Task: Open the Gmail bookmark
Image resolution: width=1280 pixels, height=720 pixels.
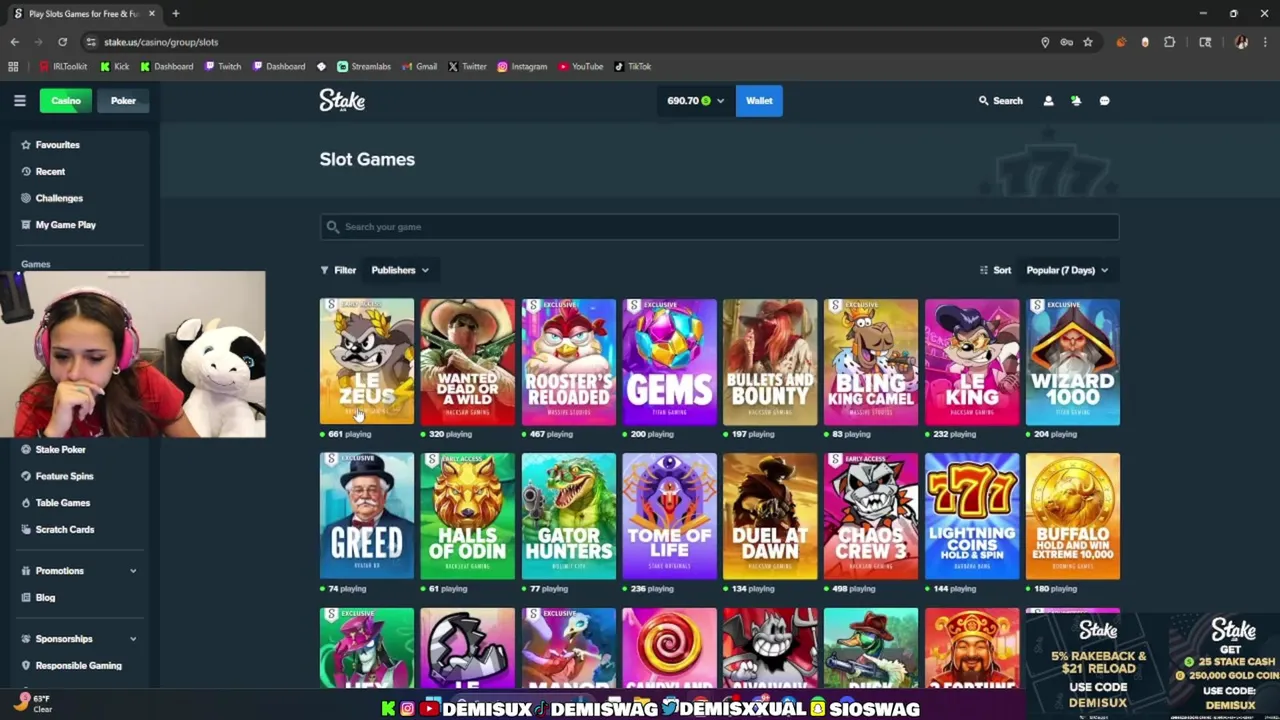Action: pyautogui.click(x=420, y=67)
